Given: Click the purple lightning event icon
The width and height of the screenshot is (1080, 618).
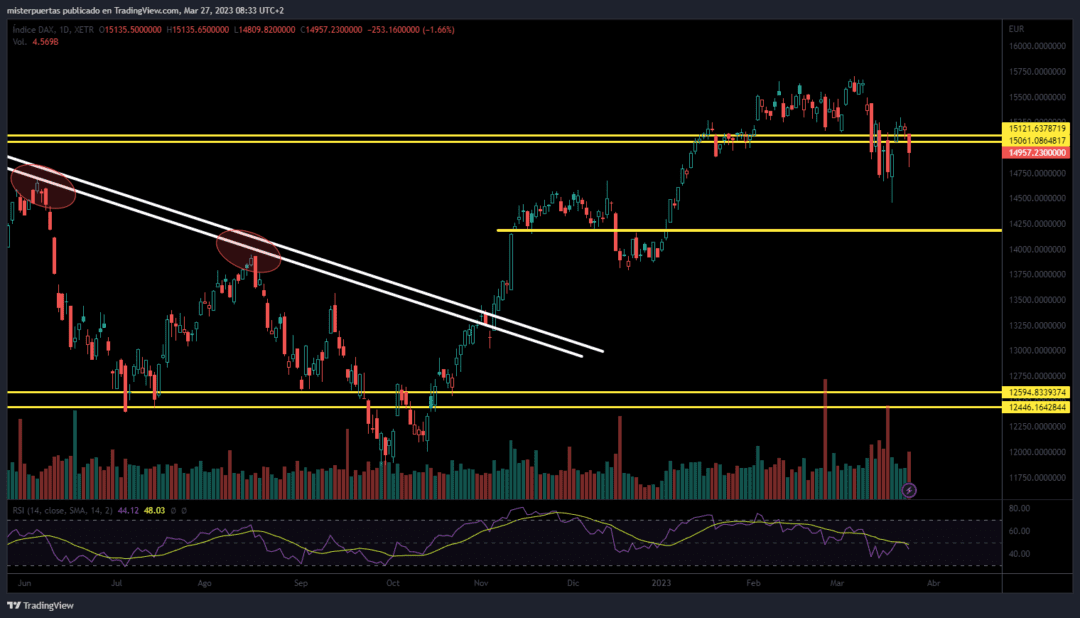Looking at the screenshot, I should click(x=909, y=491).
